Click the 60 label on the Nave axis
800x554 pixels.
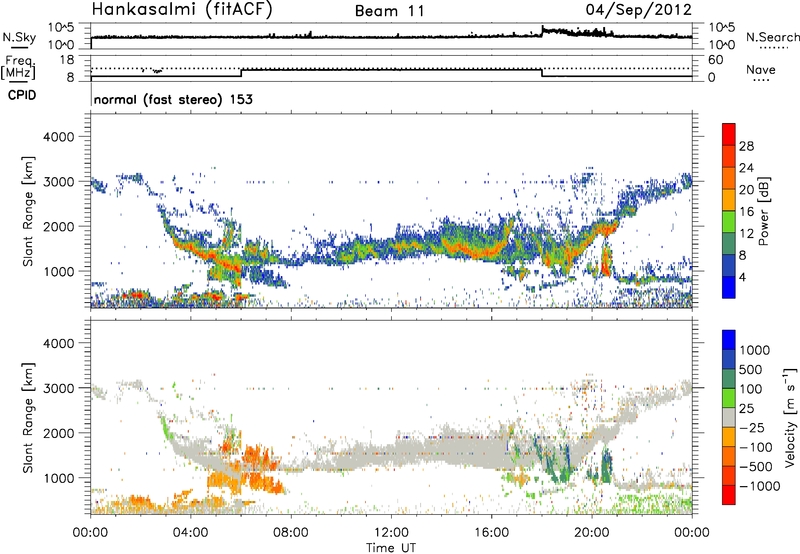715,60
